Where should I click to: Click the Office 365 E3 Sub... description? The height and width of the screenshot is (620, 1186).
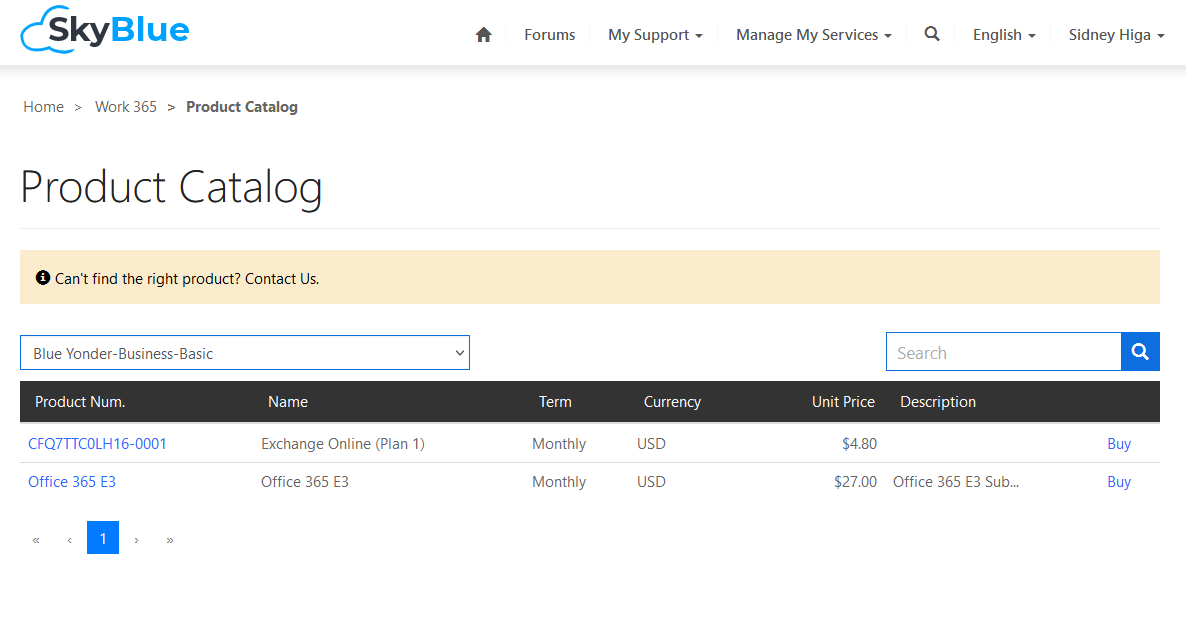pos(956,482)
